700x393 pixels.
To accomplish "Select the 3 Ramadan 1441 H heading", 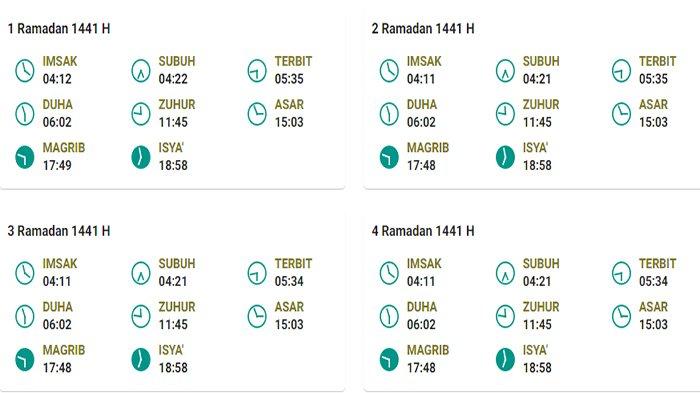I will [x=59, y=231].
